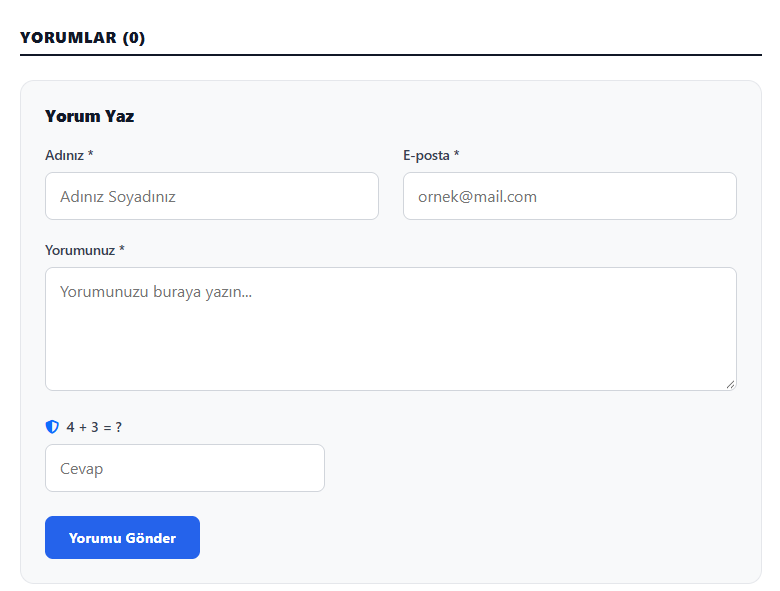The height and width of the screenshot is (591, 780).
Task: Submit with the Yorumu Gönder button
Action: [x=122, y=537]
